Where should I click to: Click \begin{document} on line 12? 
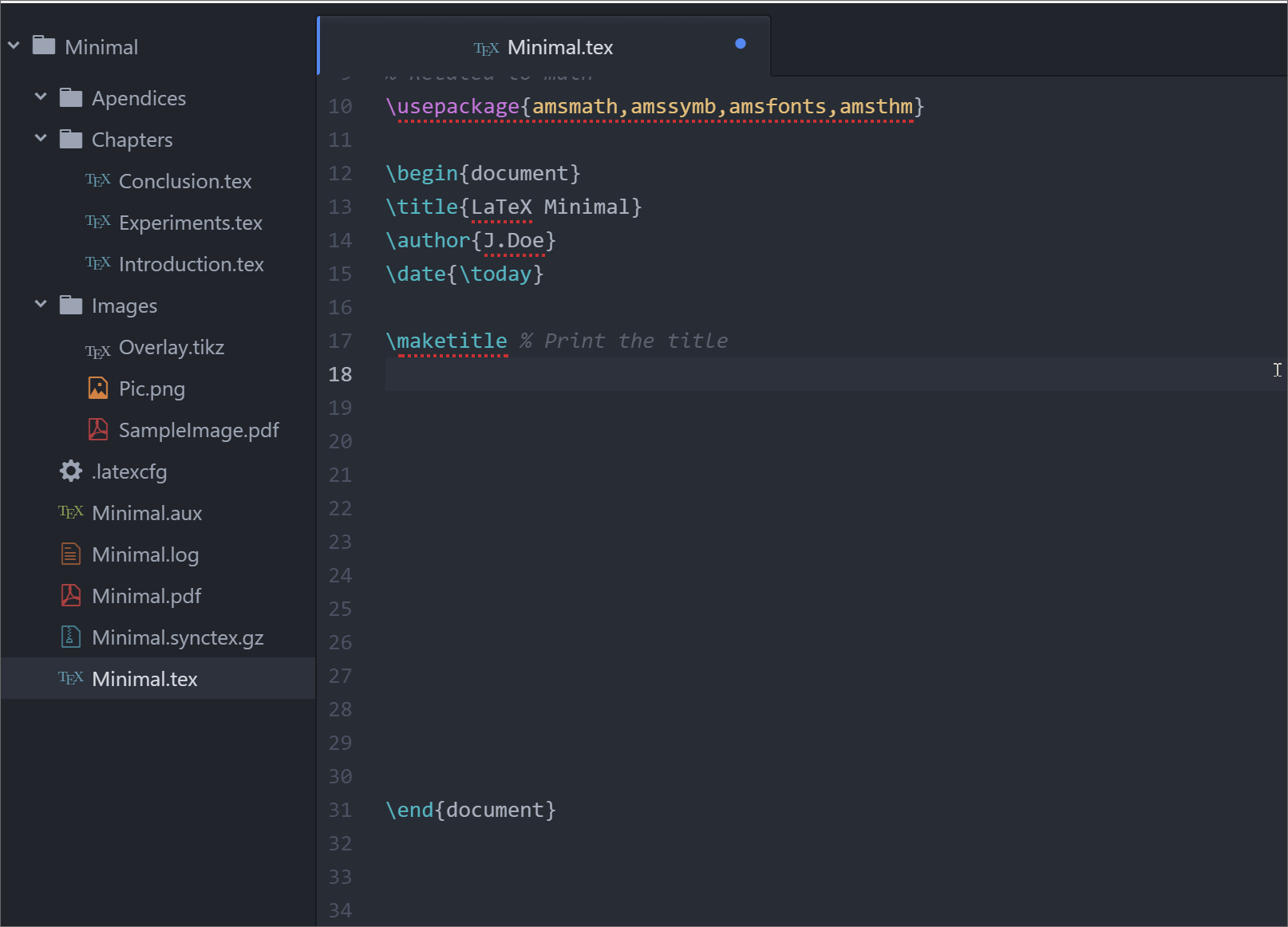pyautogui.click(x=484, y=173)
